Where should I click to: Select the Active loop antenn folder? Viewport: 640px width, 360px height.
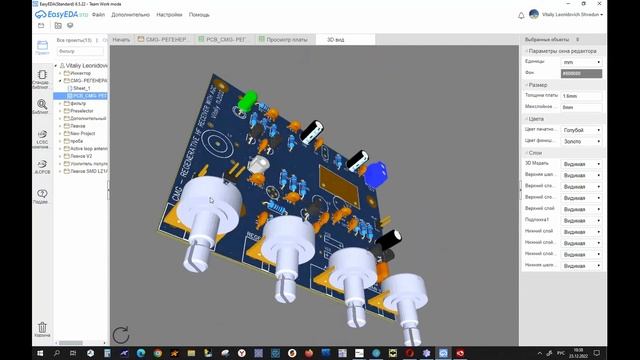coord(86,149)
